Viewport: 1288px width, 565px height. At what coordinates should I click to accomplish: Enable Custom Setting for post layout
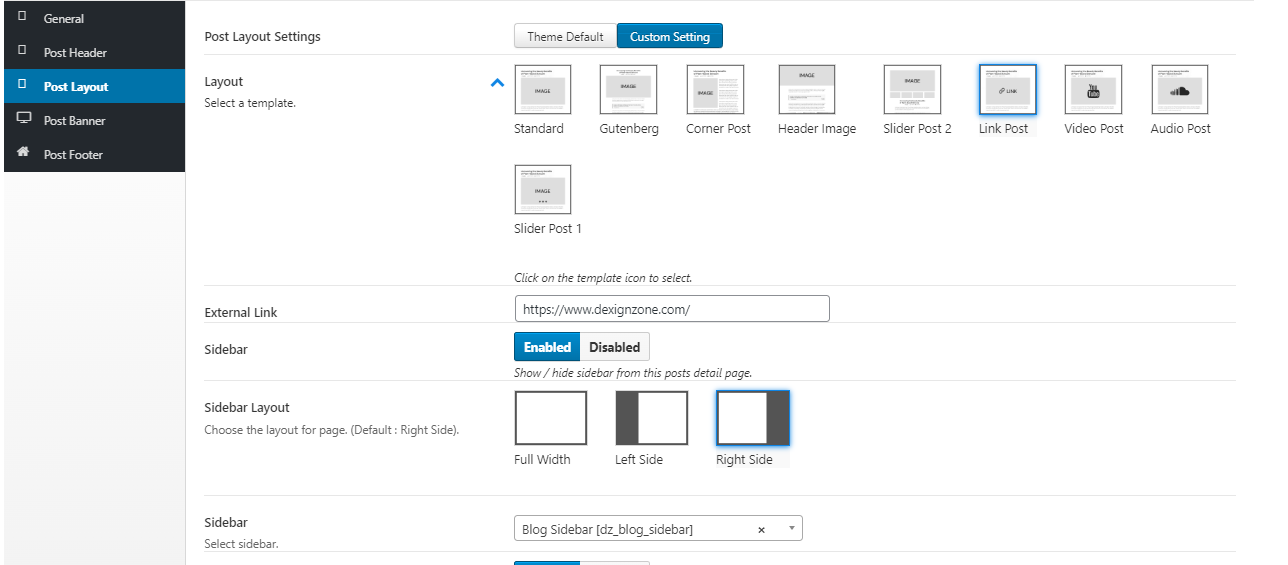click(669, 37)
